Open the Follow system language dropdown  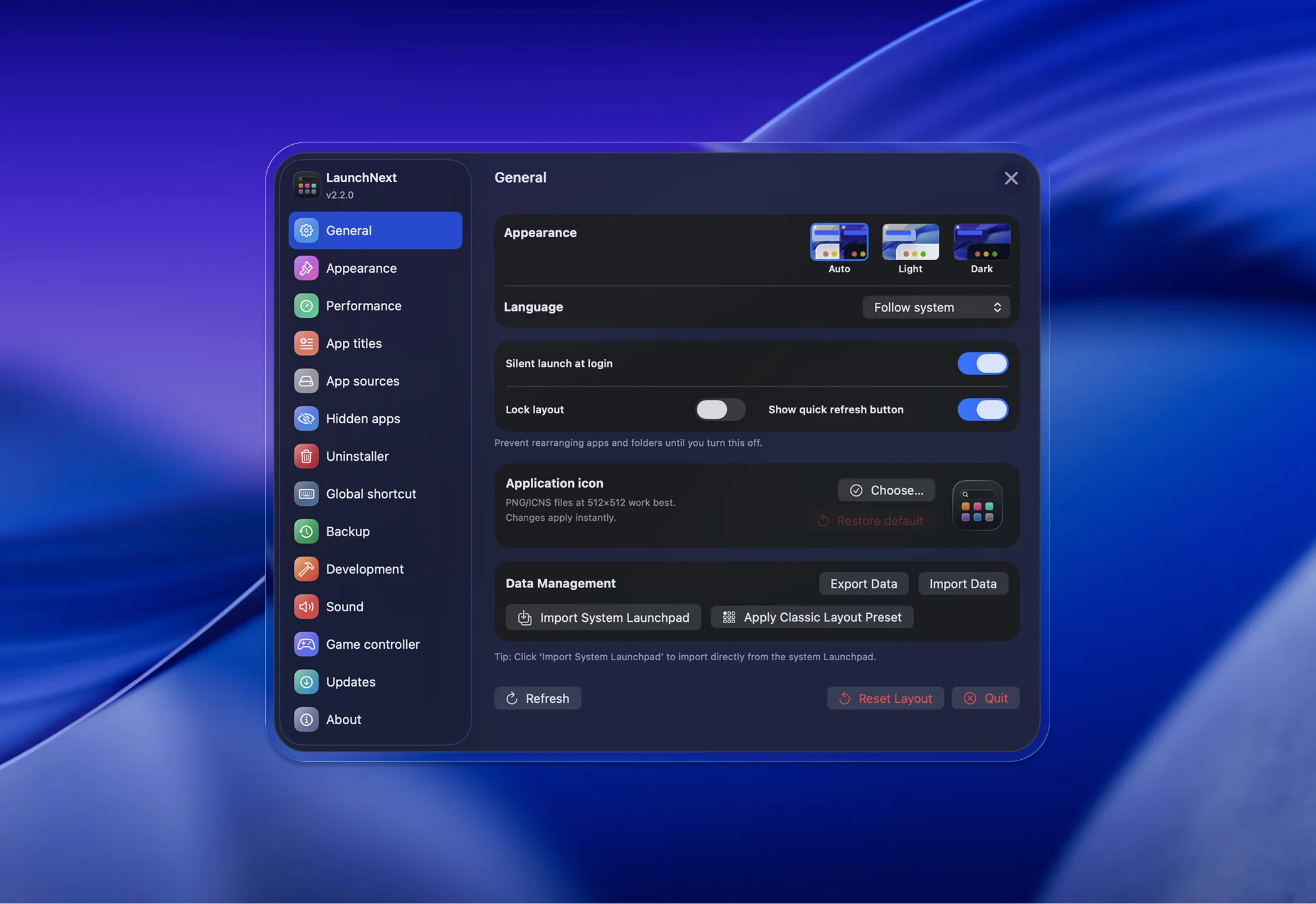pyautogui.click(x=936, y=307)
